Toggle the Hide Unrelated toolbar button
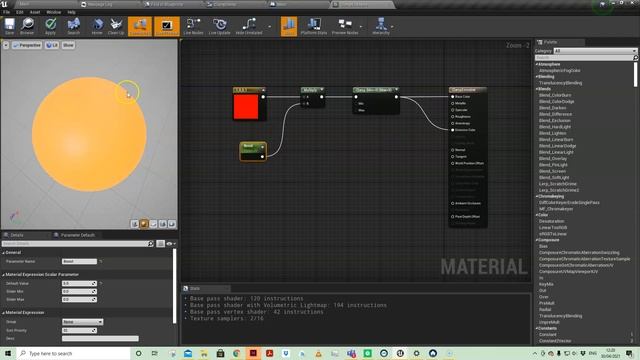The height and width of the screenshot is (360, 640). pos(249,27)
